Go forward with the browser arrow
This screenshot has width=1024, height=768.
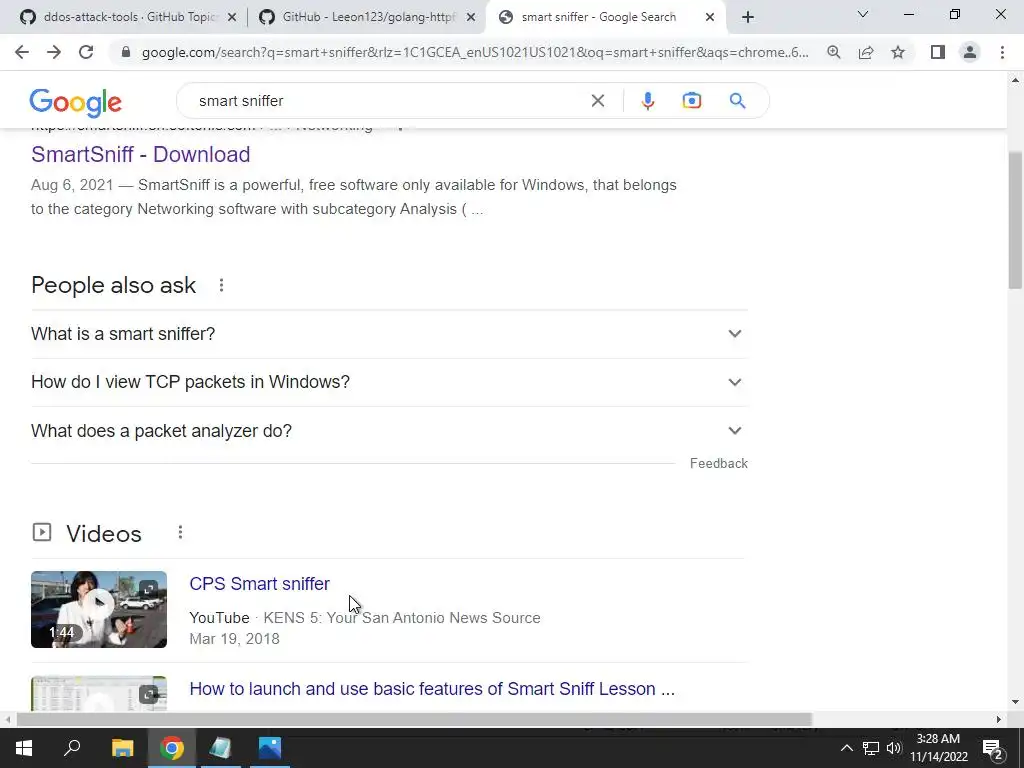54,52
